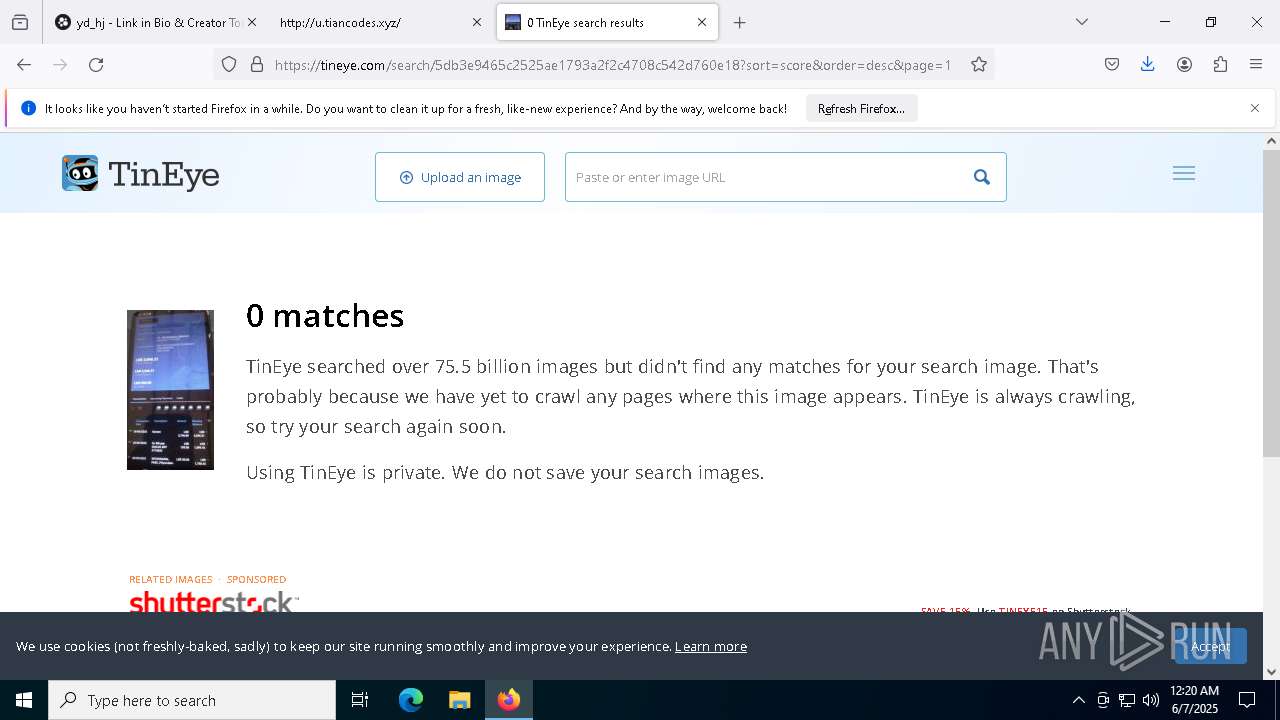Reload the current page
1280x720 pixels.
[96, 65]
